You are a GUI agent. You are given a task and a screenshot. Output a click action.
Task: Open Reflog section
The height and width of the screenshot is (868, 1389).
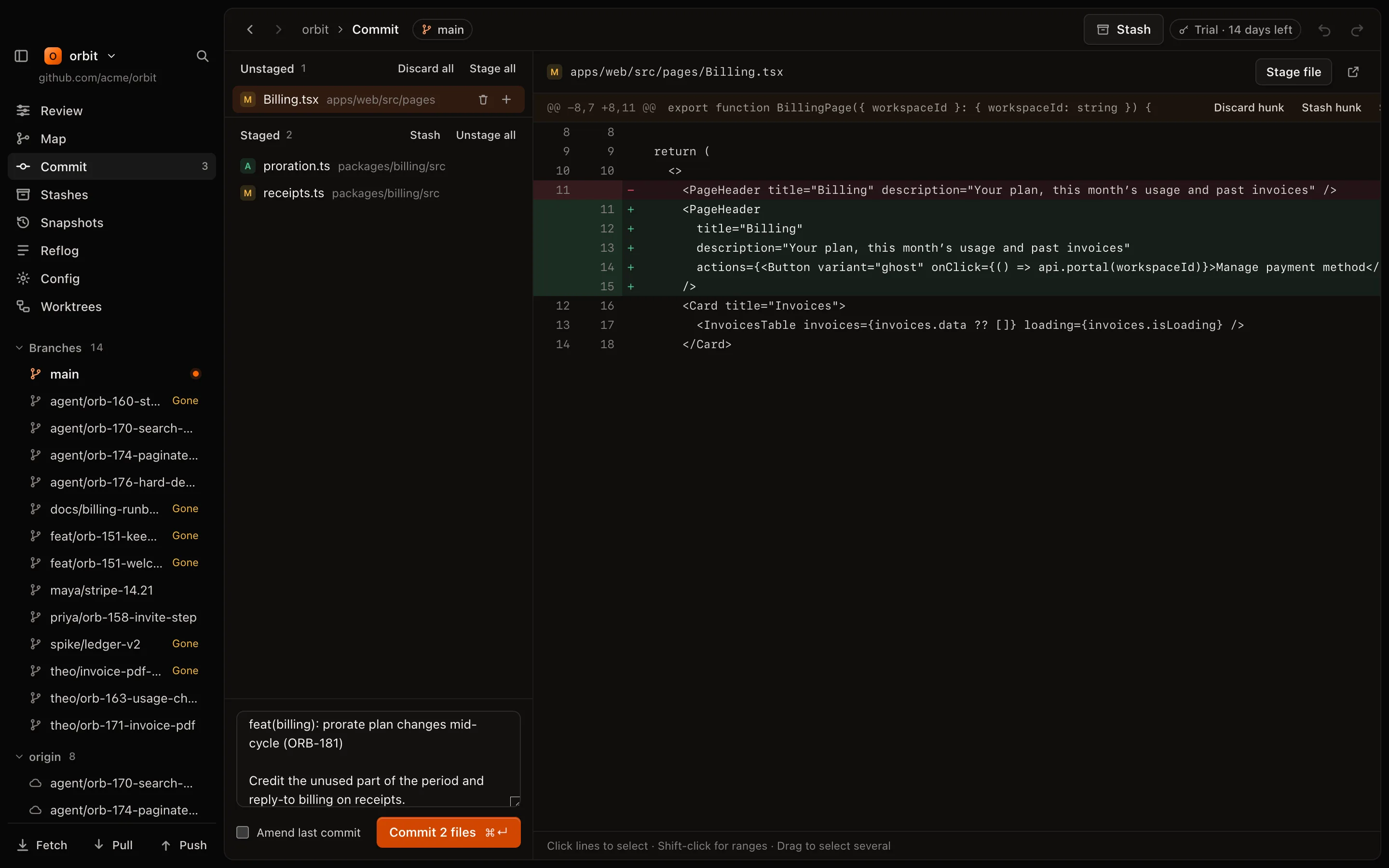[112, 251]
